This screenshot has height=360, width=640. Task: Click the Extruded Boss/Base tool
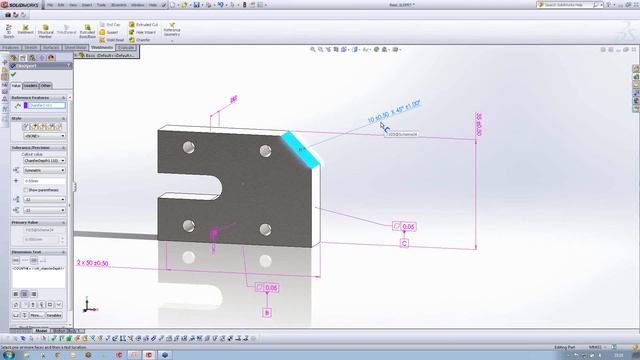click(87, 31)
